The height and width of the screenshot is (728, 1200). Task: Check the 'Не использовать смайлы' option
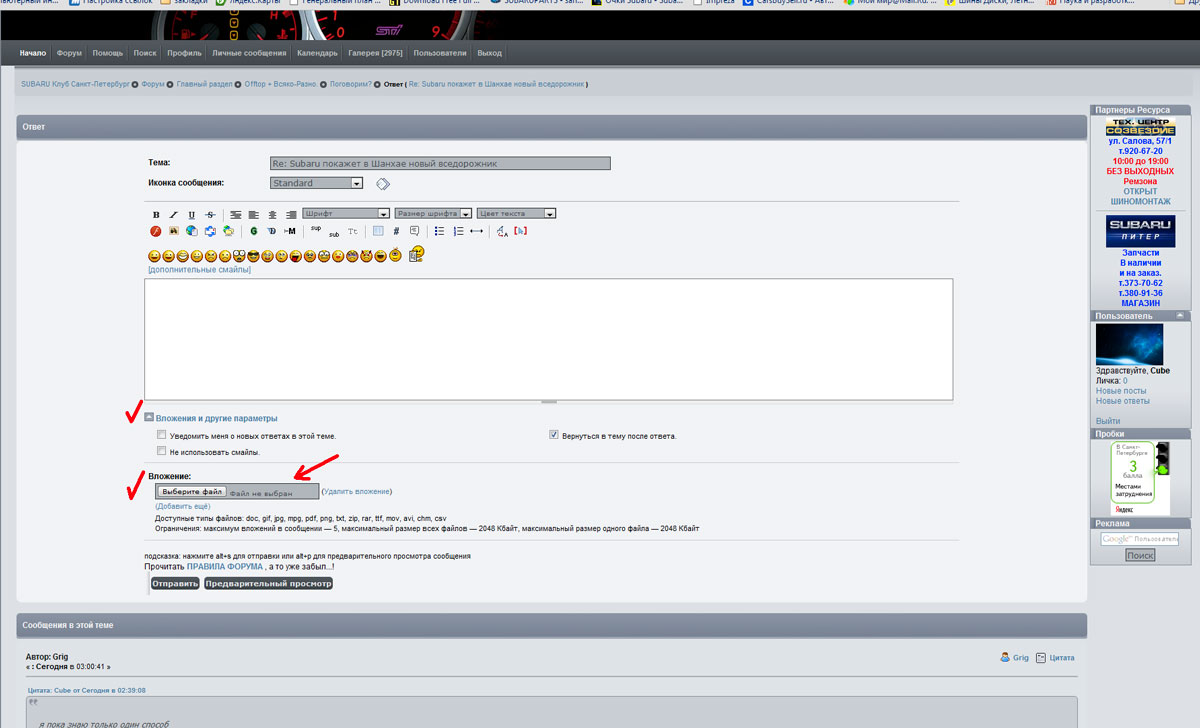161,452
